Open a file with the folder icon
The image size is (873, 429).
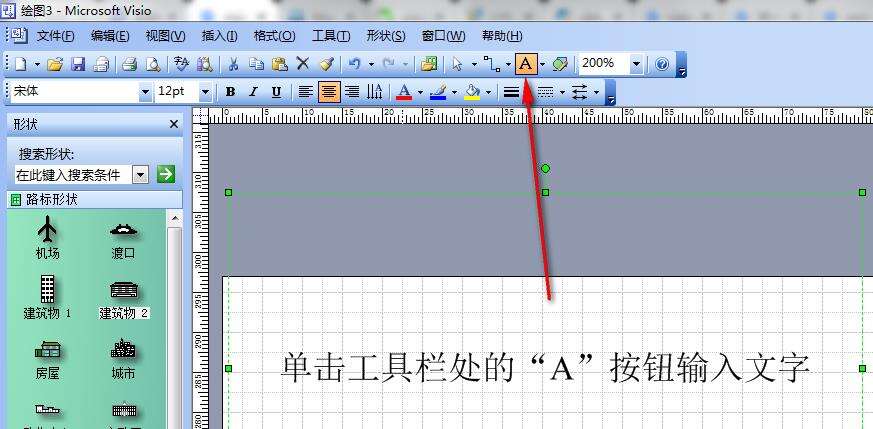coord(54,64)
